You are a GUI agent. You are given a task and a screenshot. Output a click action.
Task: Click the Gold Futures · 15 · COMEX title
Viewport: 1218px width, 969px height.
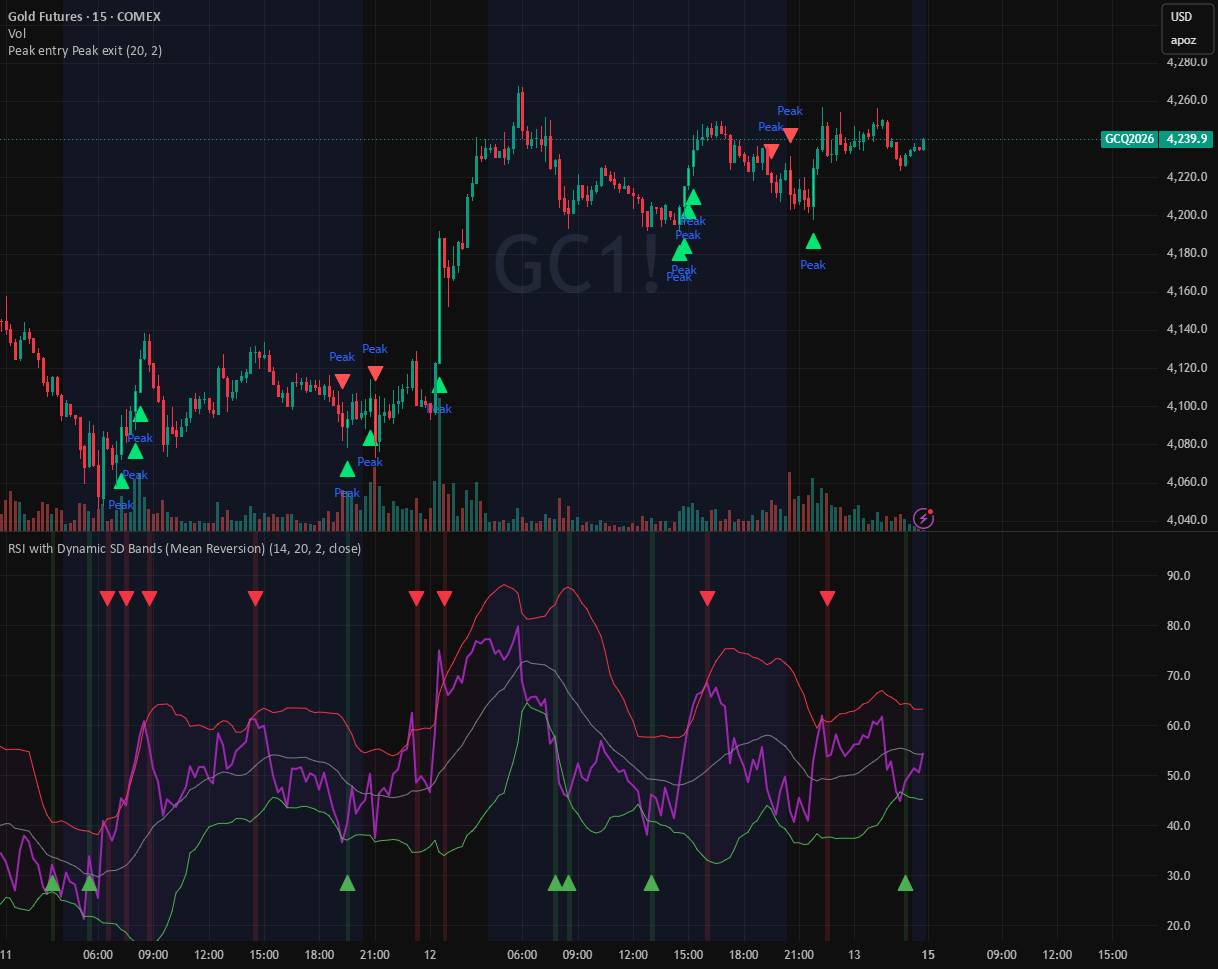point(84,17)
